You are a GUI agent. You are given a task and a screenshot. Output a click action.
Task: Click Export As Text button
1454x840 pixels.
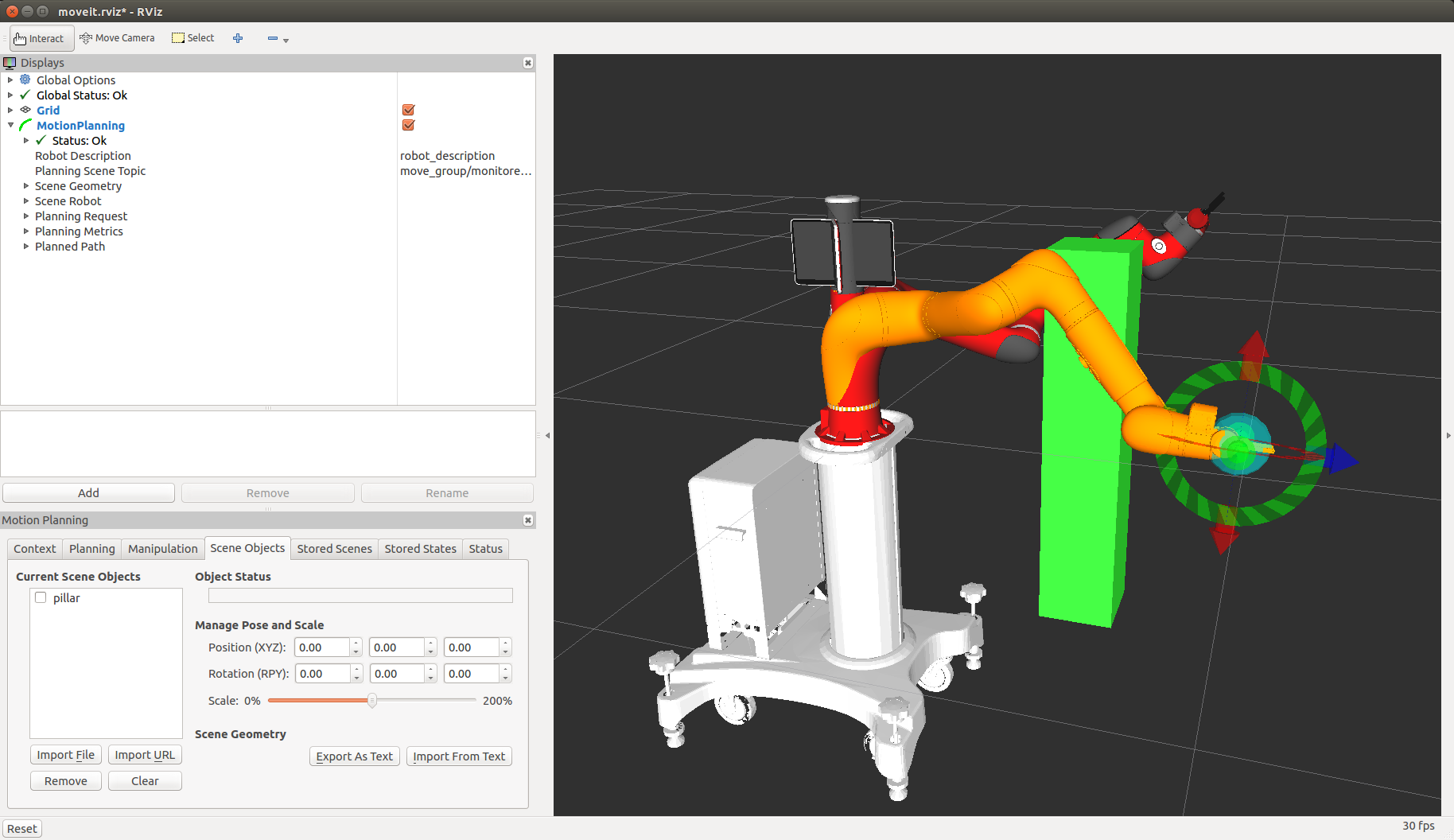tap(355, 756)
